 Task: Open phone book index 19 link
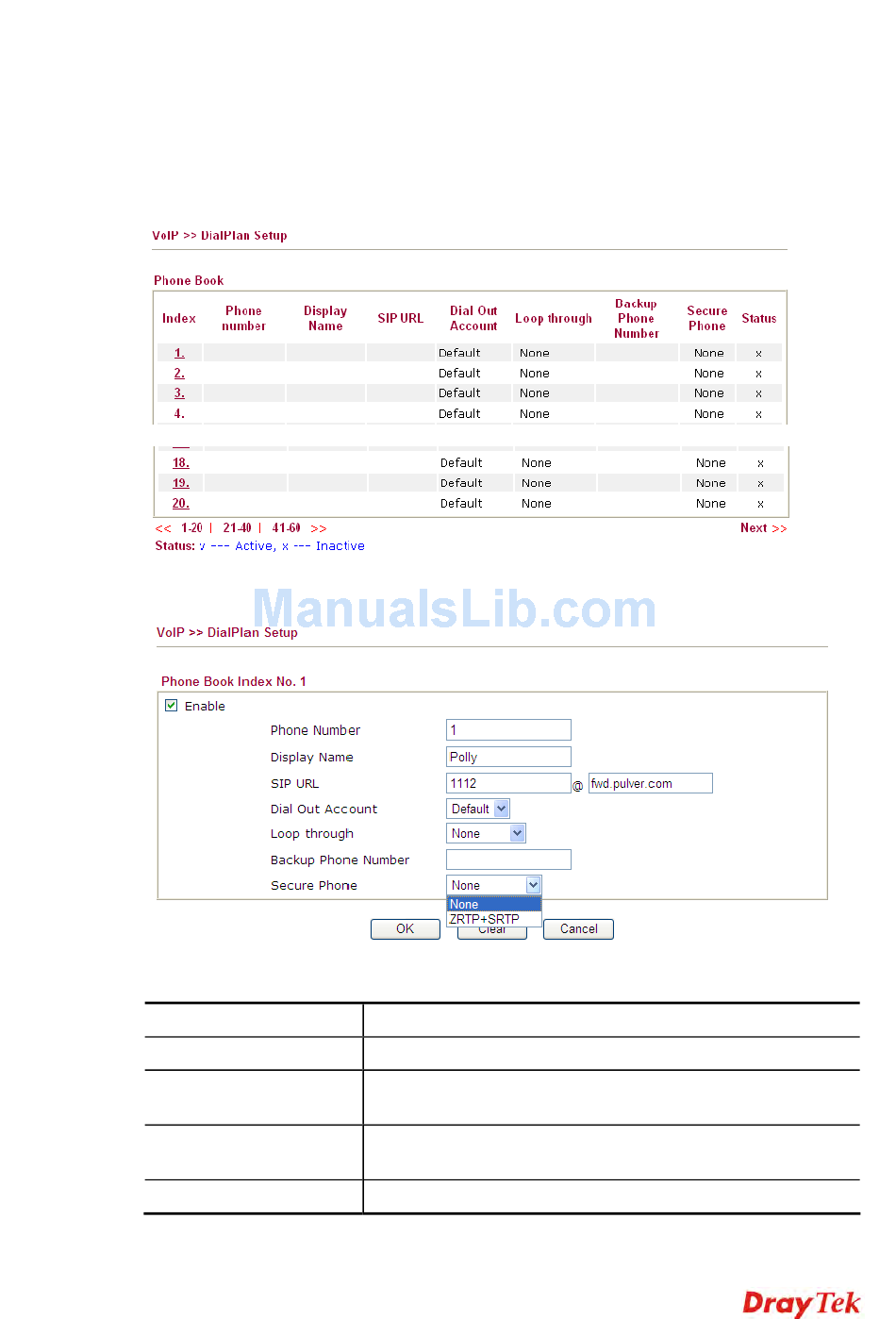coord(181,483)
